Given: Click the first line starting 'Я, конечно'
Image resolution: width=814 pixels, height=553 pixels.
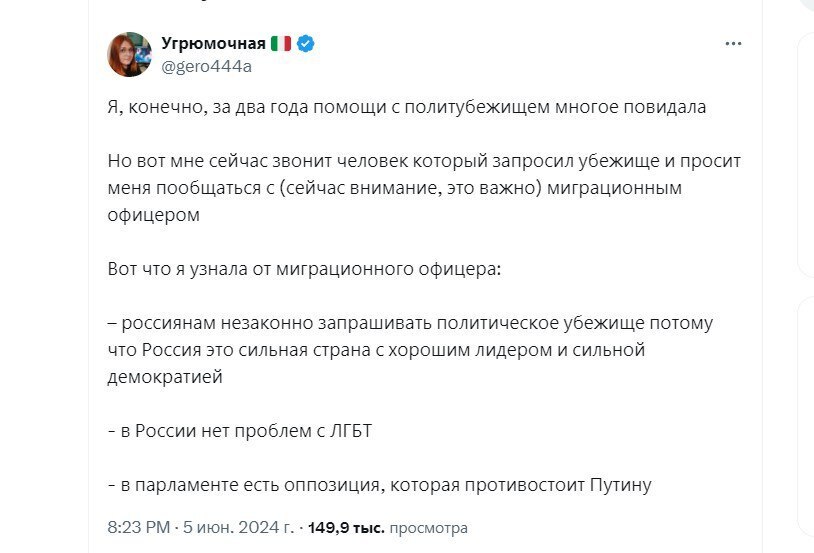Looking at the screenshot, I should click(x=406, y=108).
